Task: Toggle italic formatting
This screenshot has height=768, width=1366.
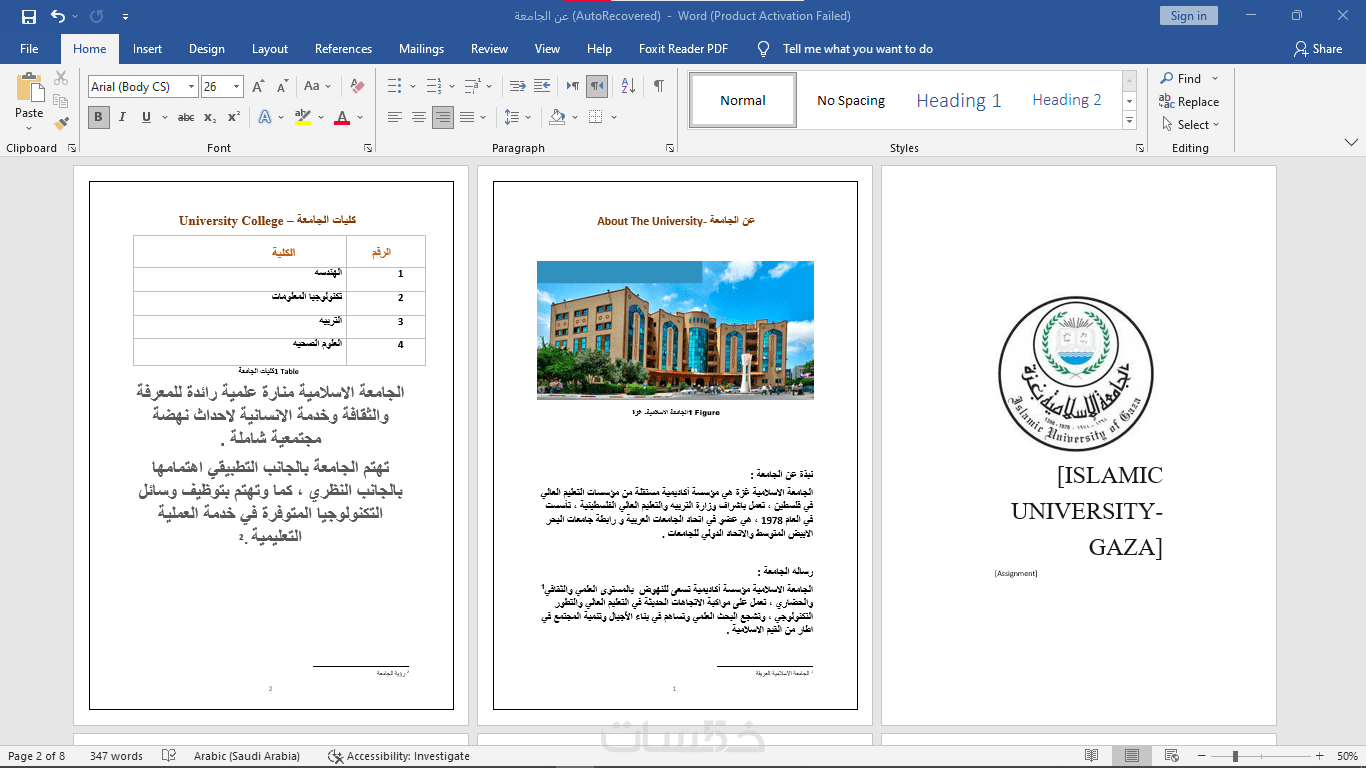Action: click(122, 117)
